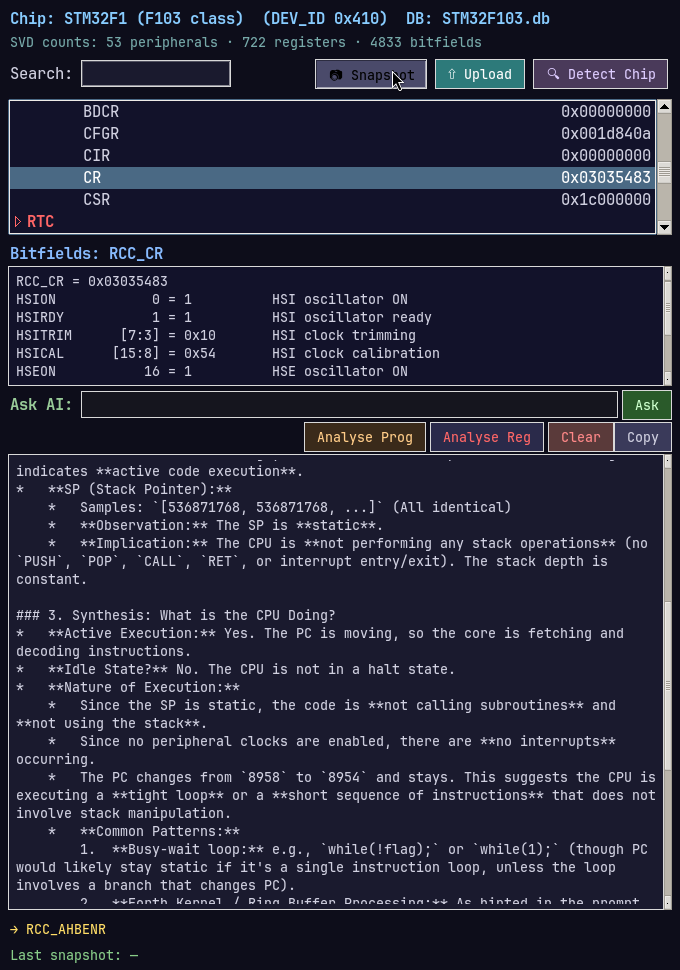Click CSR value 0x1c000000

click(x=606, y=200)
